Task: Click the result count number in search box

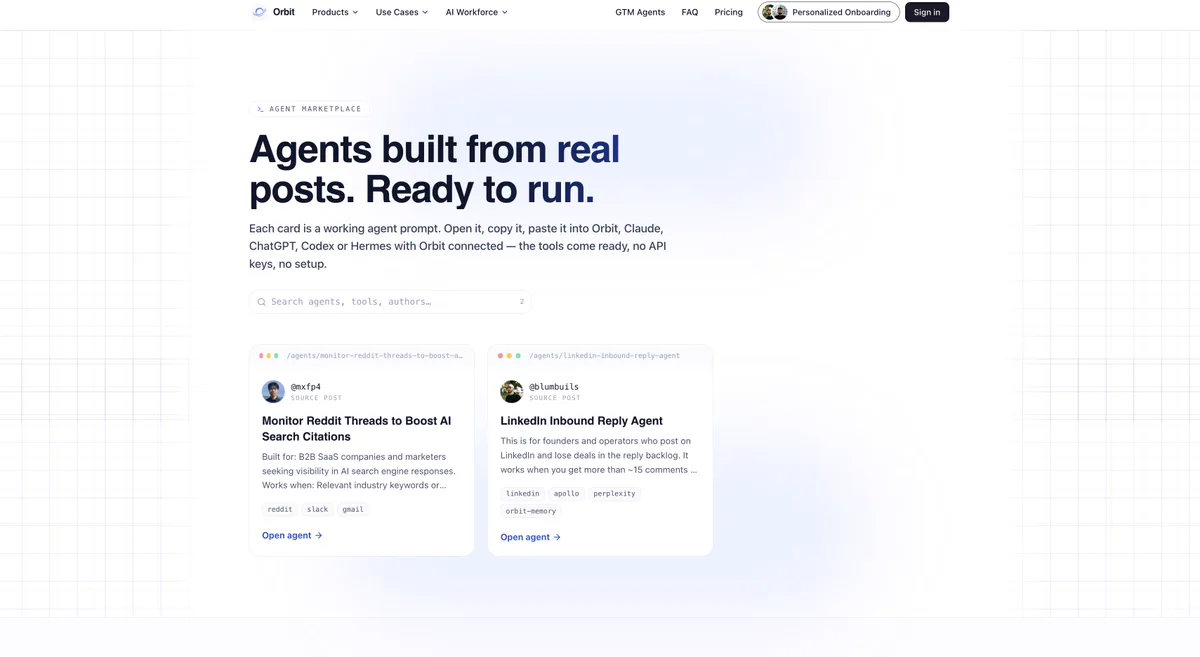Action: (522, 301)
